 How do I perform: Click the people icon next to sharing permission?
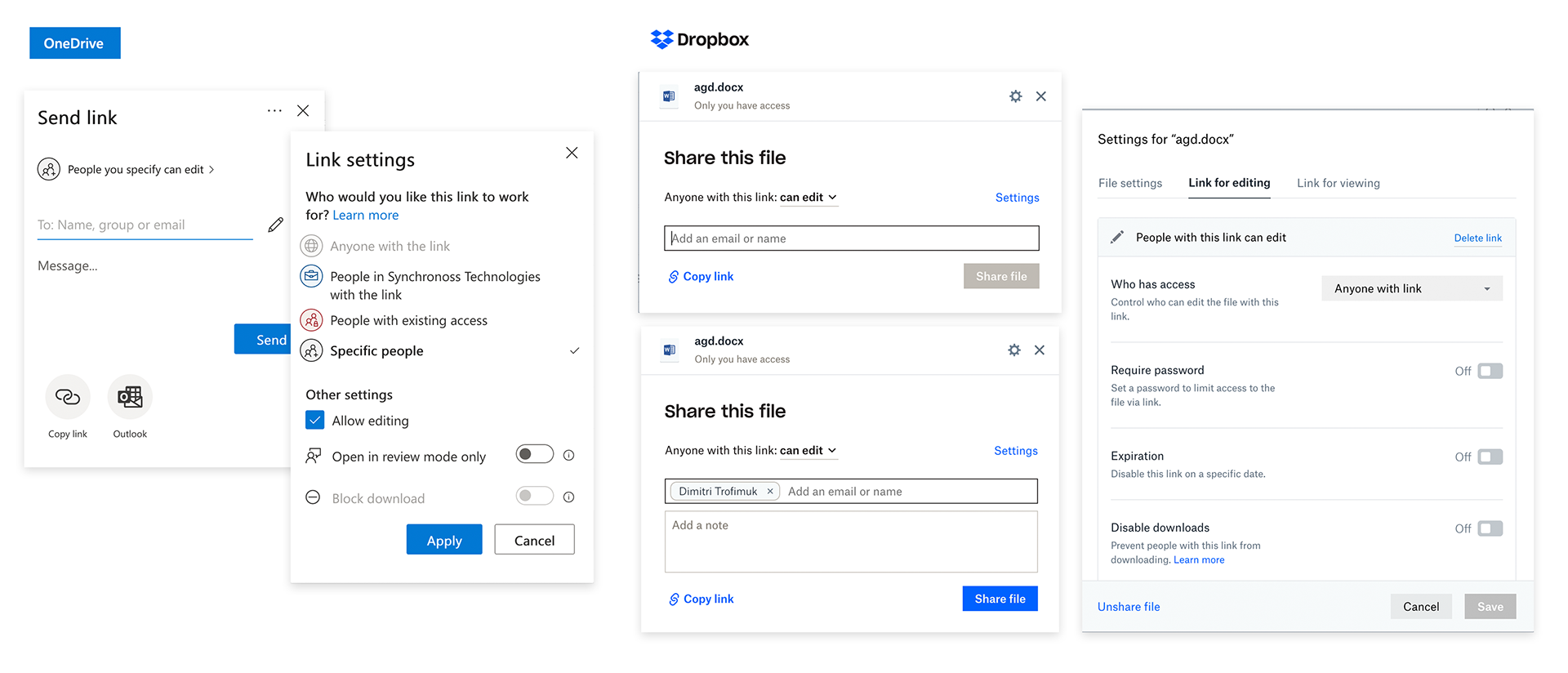point(49,169)
